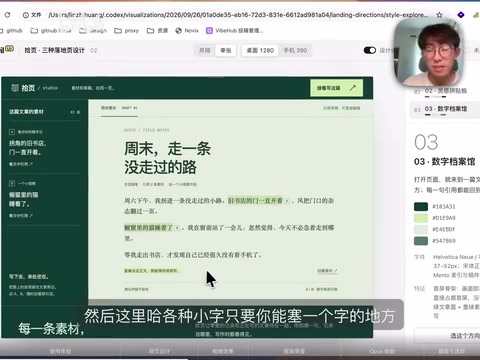
Task: Open site info icon beside 文件
Action: (26, 15)
